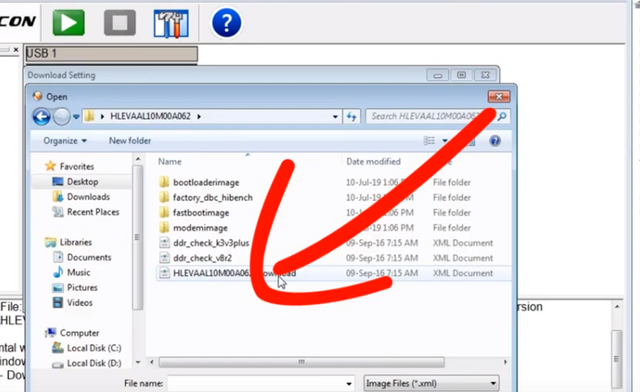Open Image Files (*.xml) filter dropdown
Image resolution: width=640 pixels, height=392 pixels.
(431, 383)
